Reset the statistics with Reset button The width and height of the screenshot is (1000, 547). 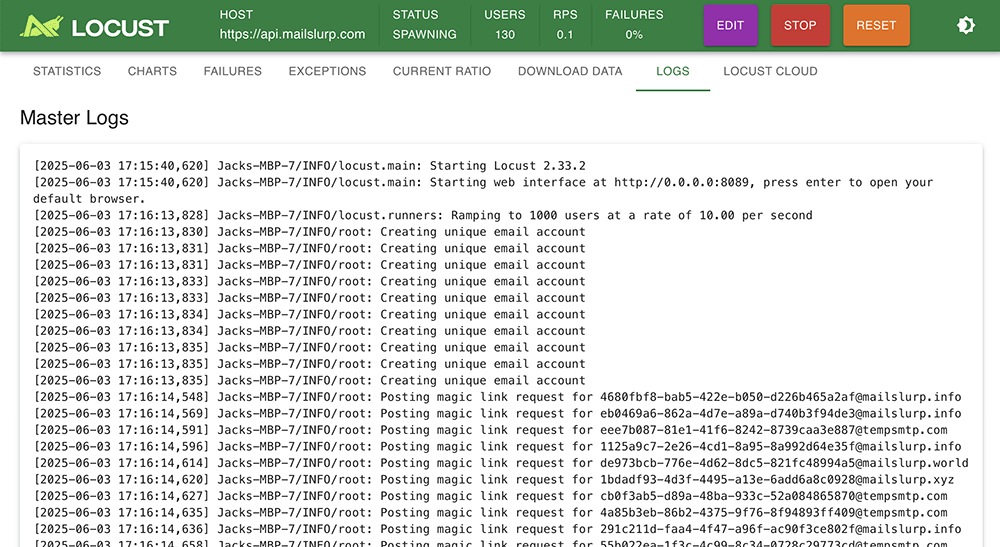876,26
